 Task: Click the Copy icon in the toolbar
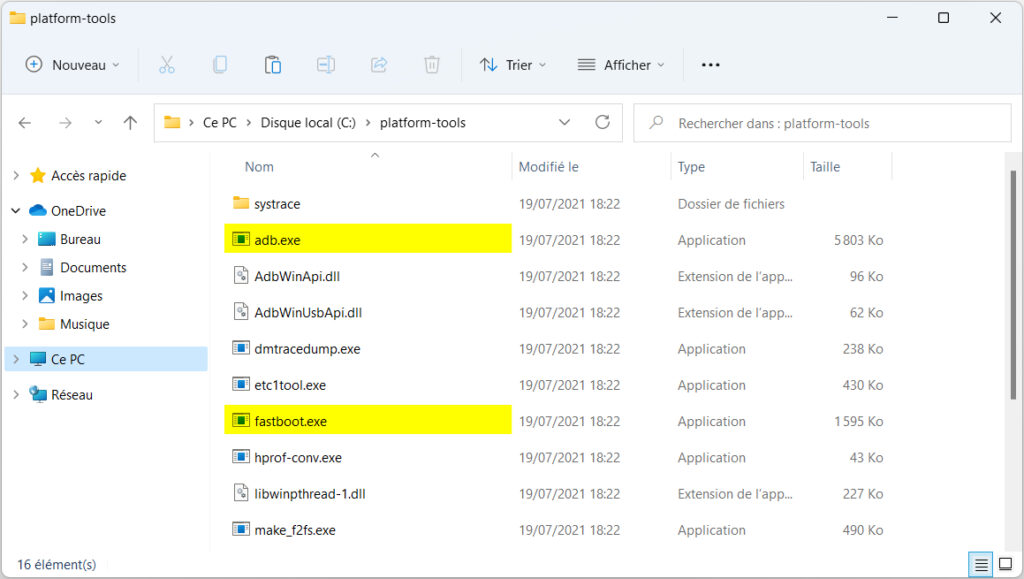click(220, 64)
